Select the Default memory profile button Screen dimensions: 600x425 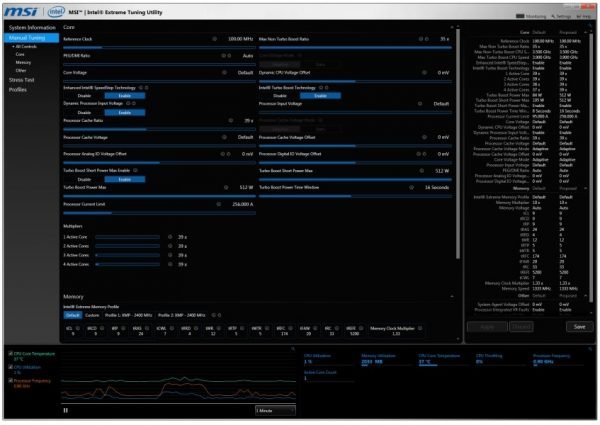point(72,315)
